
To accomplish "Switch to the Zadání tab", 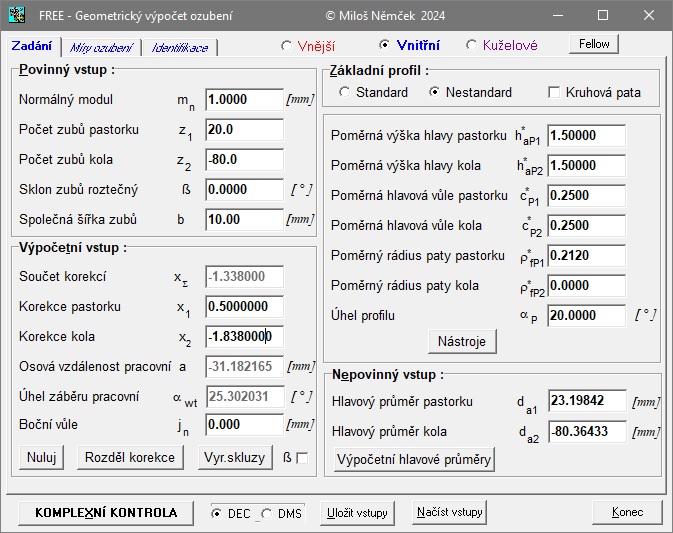I will point(32,45).
